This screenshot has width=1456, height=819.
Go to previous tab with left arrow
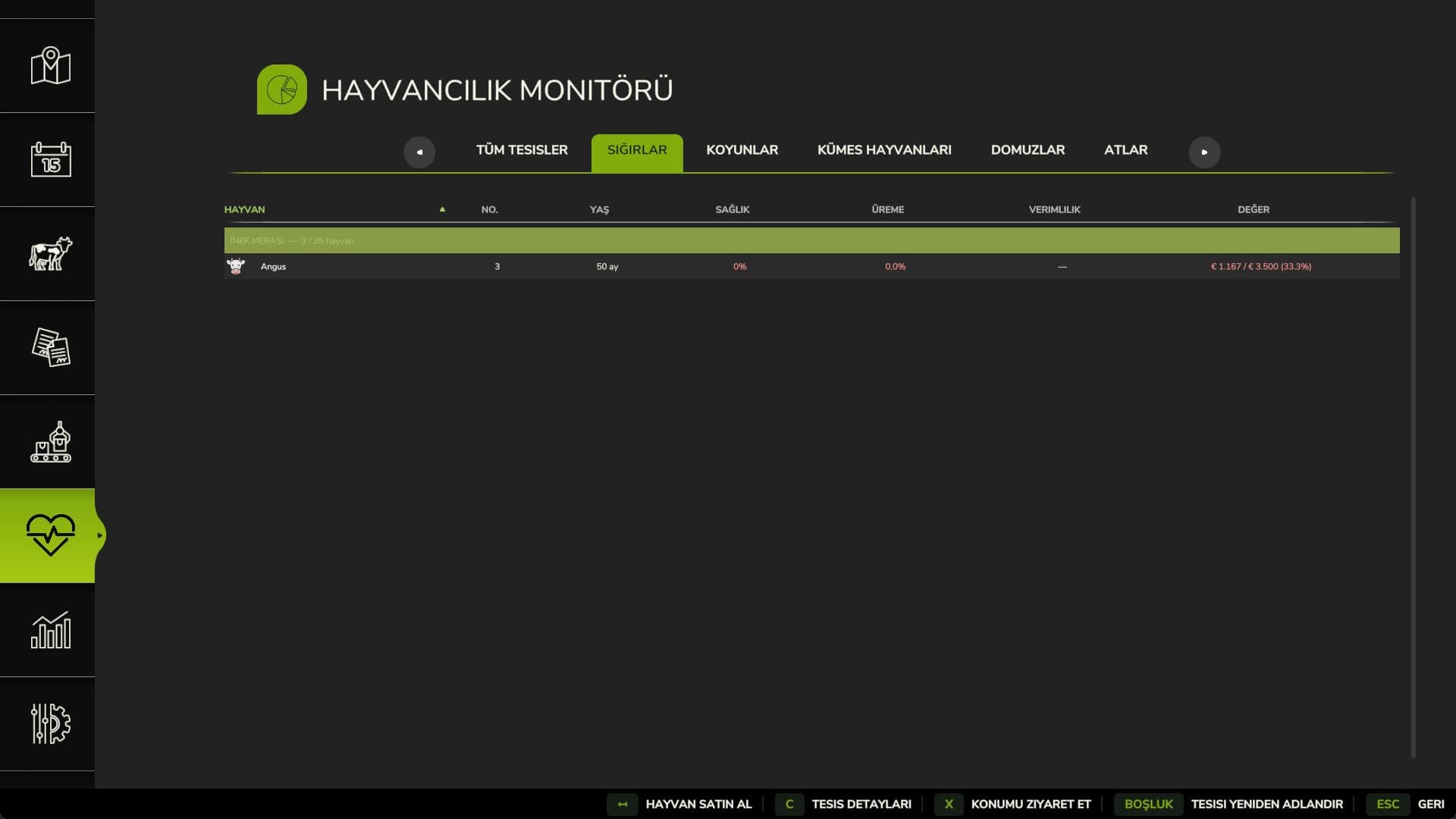pos(419,152)
